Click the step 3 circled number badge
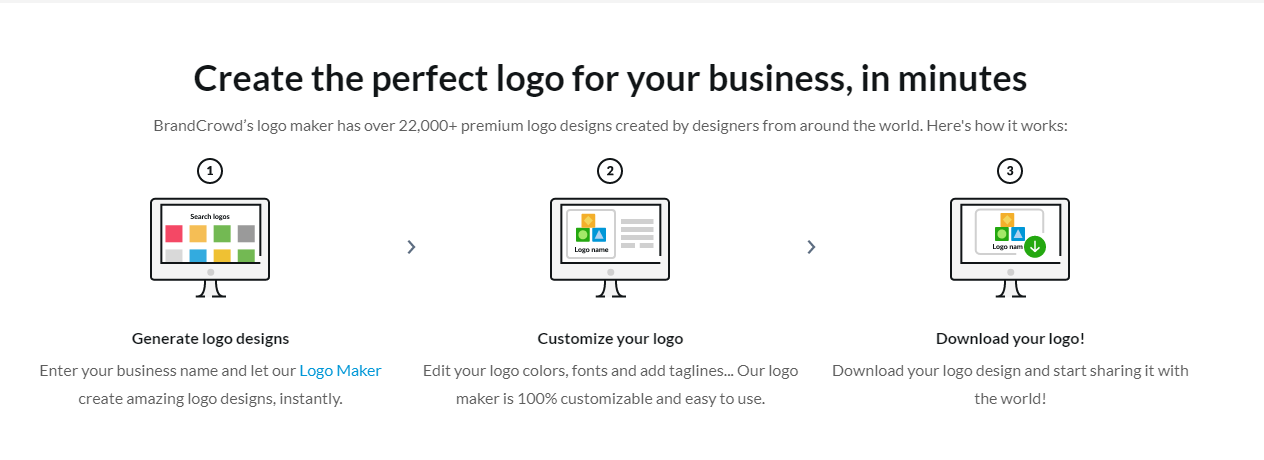The width and height of the screenshot is (1264, 460). click(x=1010, y=171)
